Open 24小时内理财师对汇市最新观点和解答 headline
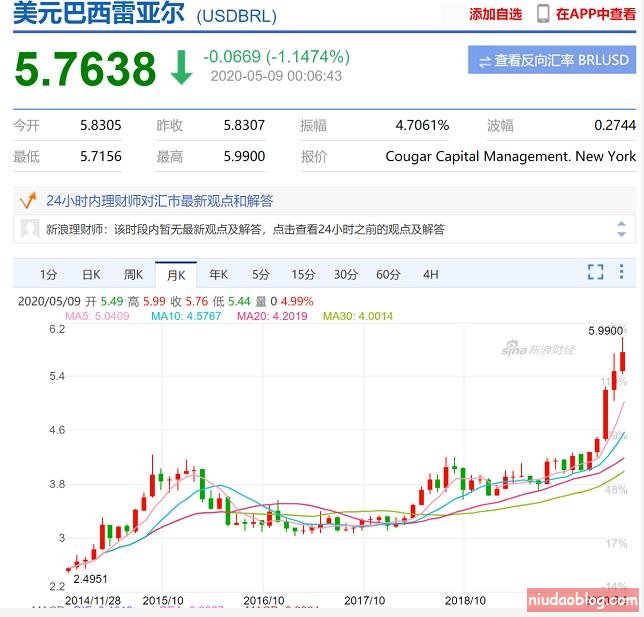The image size is (644, 617). [160, 200]
